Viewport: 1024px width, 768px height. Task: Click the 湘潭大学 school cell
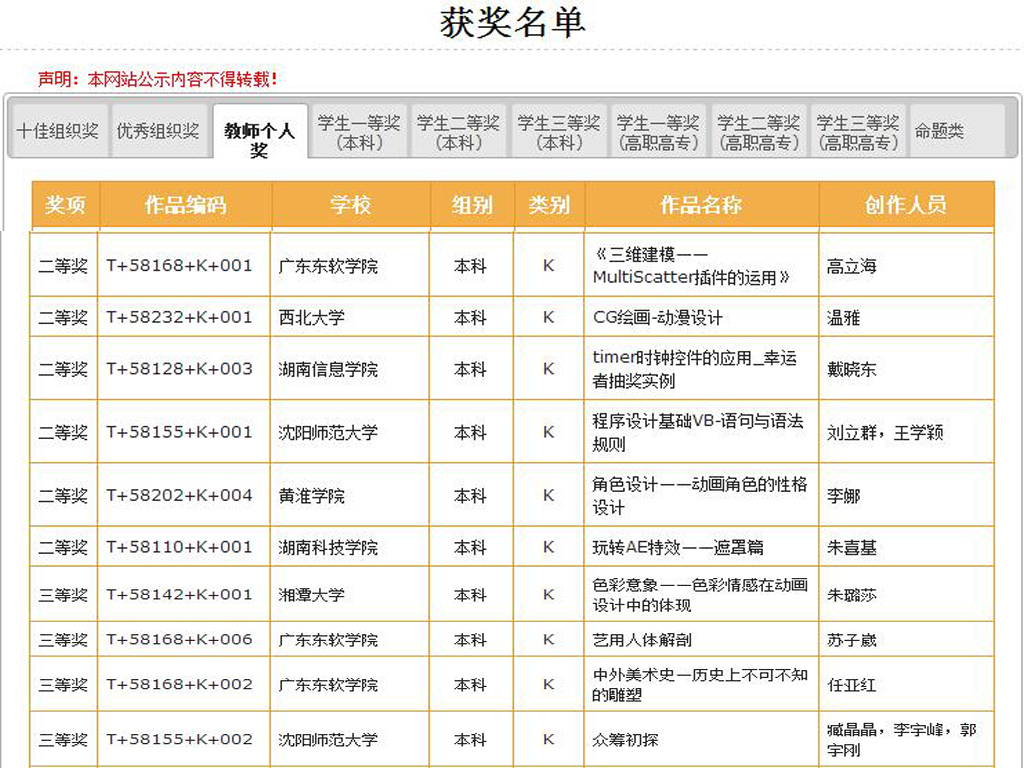(312, 595)
